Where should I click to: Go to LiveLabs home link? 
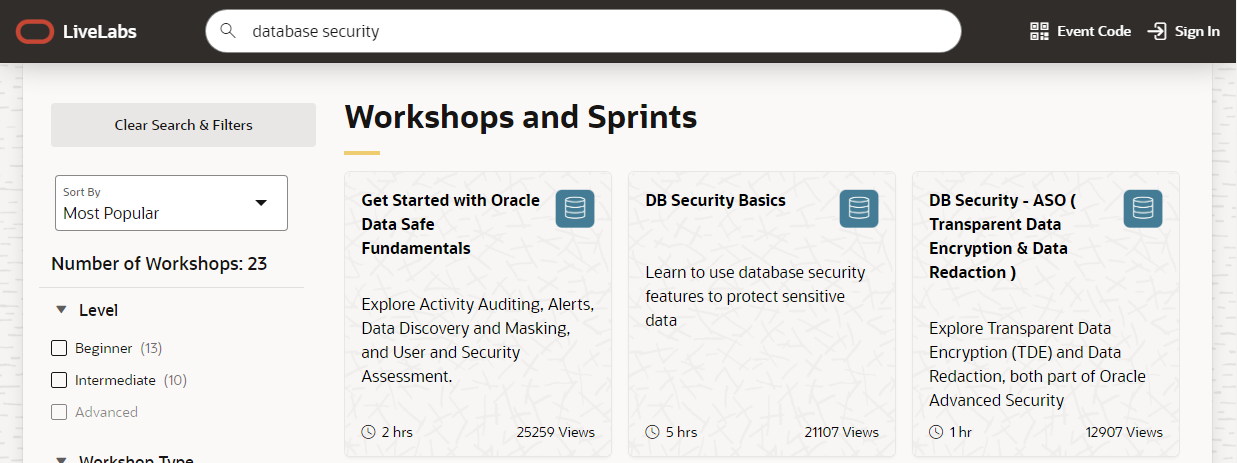pos(77,31)
